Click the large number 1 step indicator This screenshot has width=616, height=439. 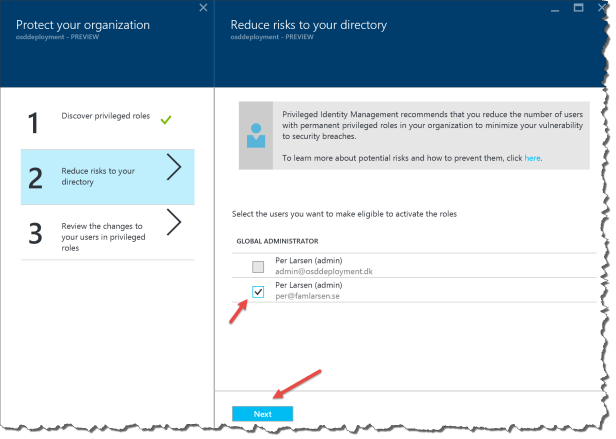(x=33, y=123)
